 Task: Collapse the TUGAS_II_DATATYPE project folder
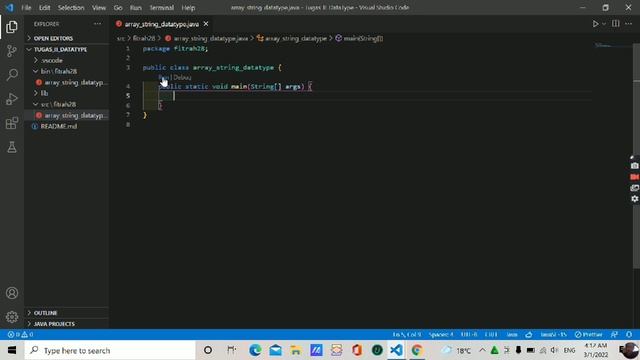67,49
